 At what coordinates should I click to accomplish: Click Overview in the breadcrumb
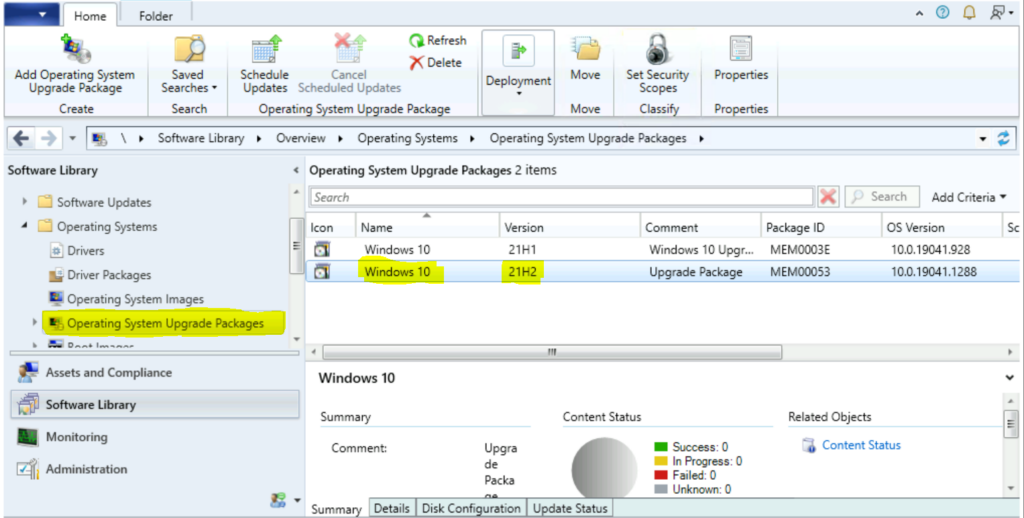point(300,138)
